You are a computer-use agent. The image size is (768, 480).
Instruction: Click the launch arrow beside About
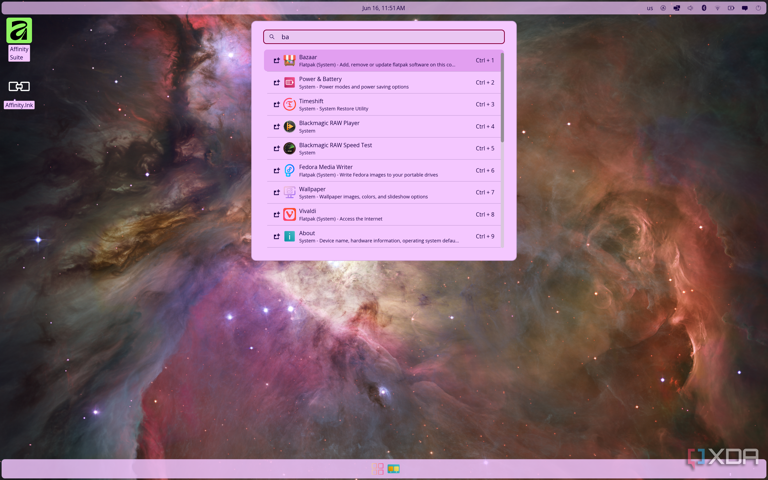tap(276, 237)
